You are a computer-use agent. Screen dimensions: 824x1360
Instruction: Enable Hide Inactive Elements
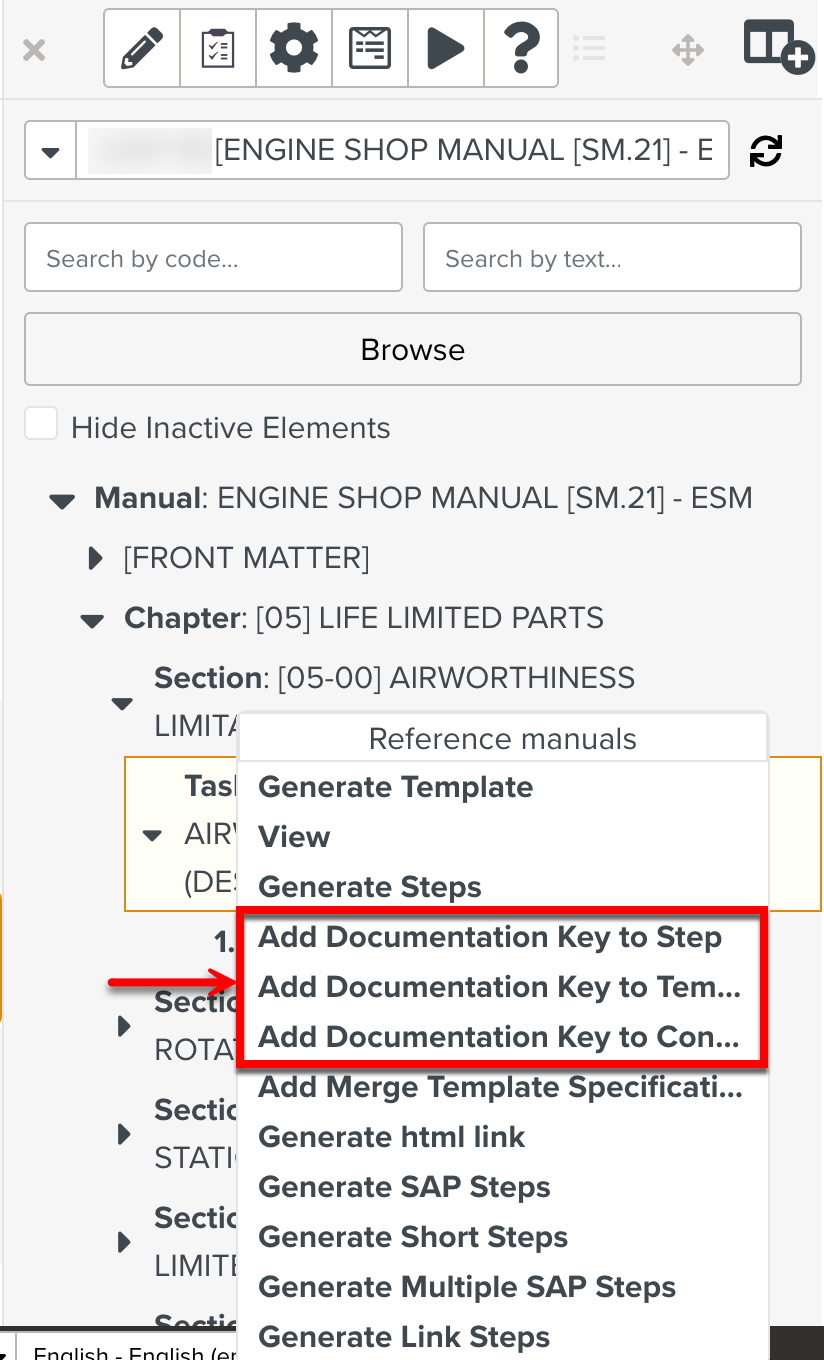coord(41,423)
